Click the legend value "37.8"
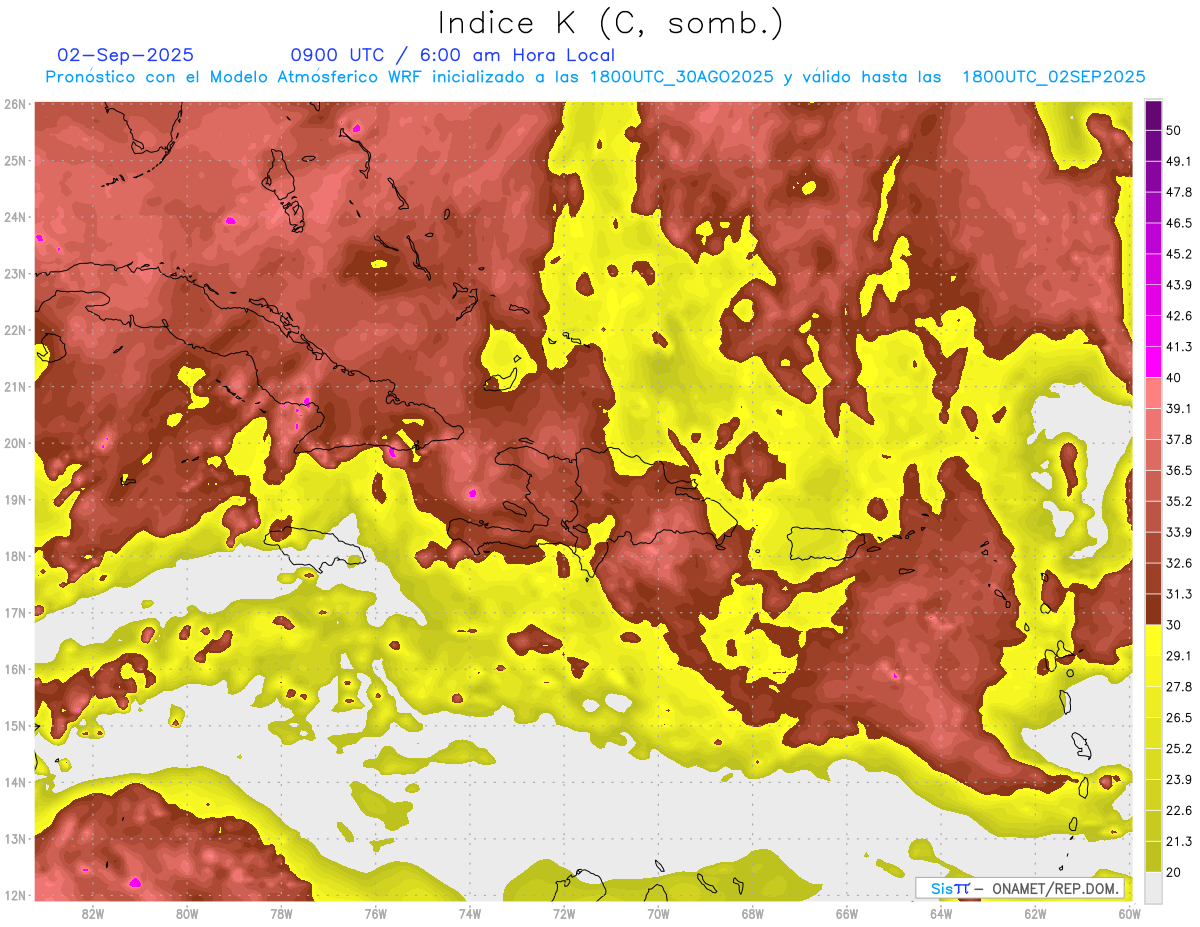 click(x=1179, y=439)
